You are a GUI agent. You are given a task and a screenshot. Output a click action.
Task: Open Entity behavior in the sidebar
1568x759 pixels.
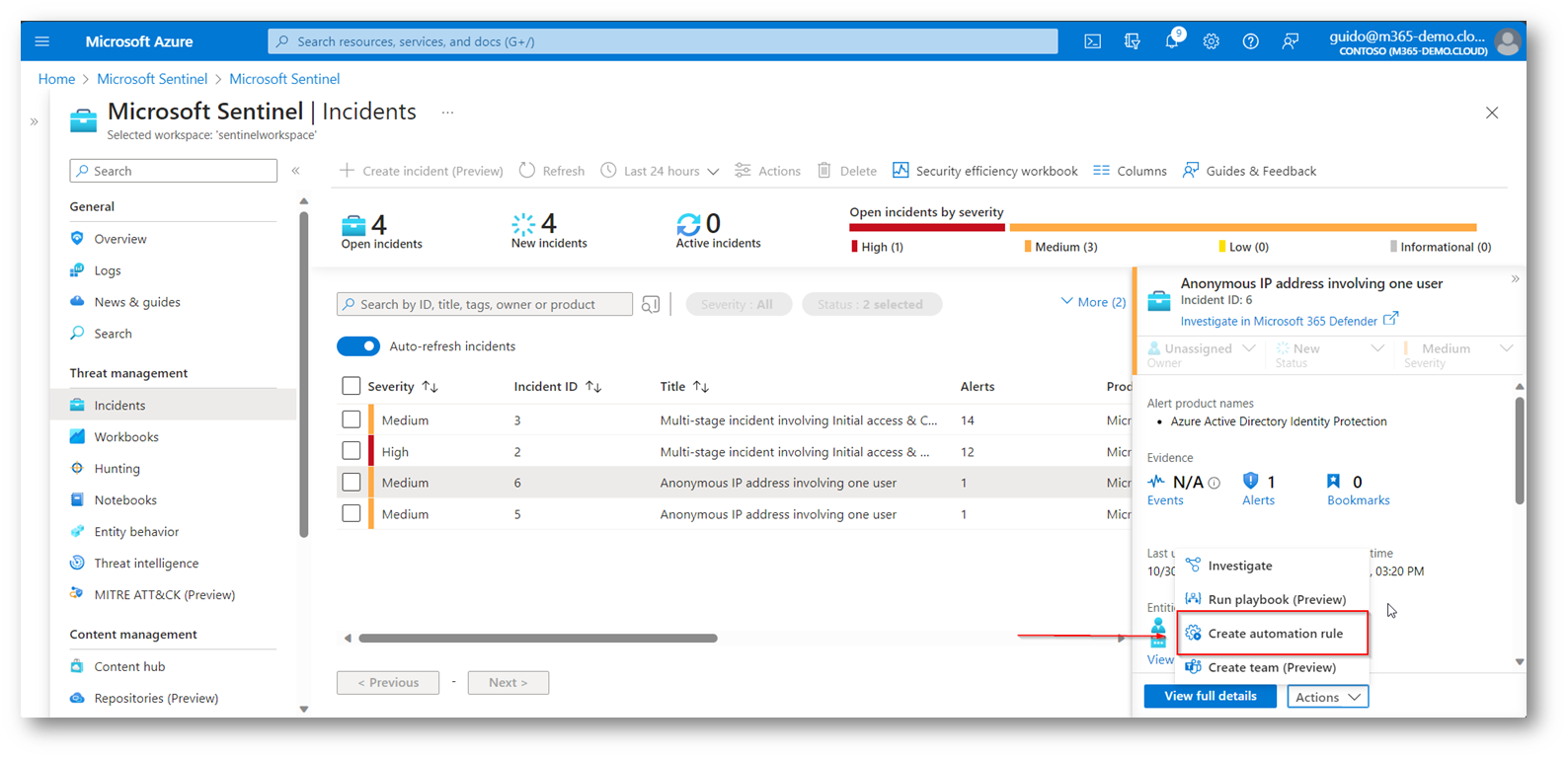tap(136, 532)
